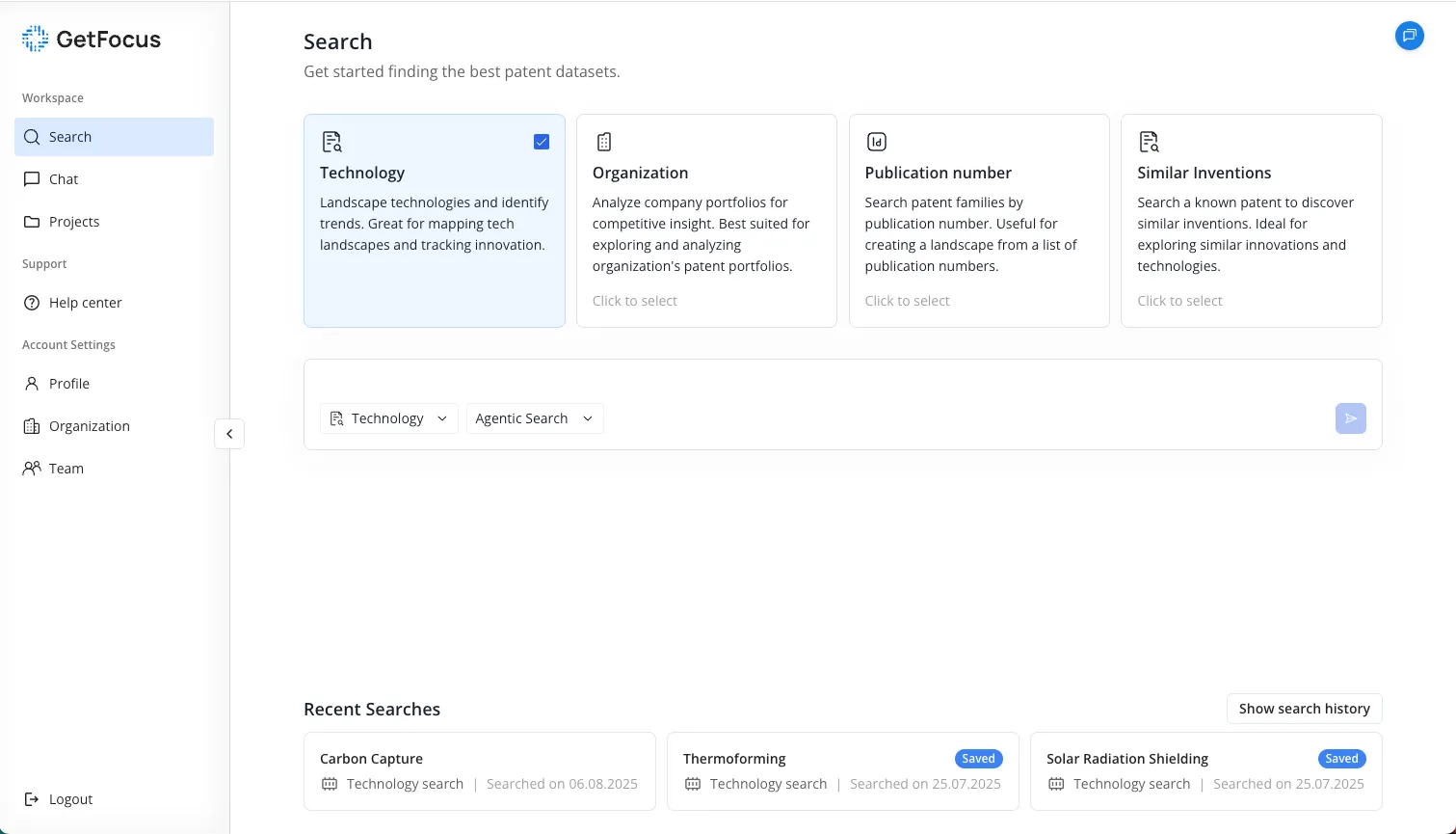Click the Saved badge on Thermoforming
The width and height of the screenshot is (1456, 834).
[x=978, y=759]
